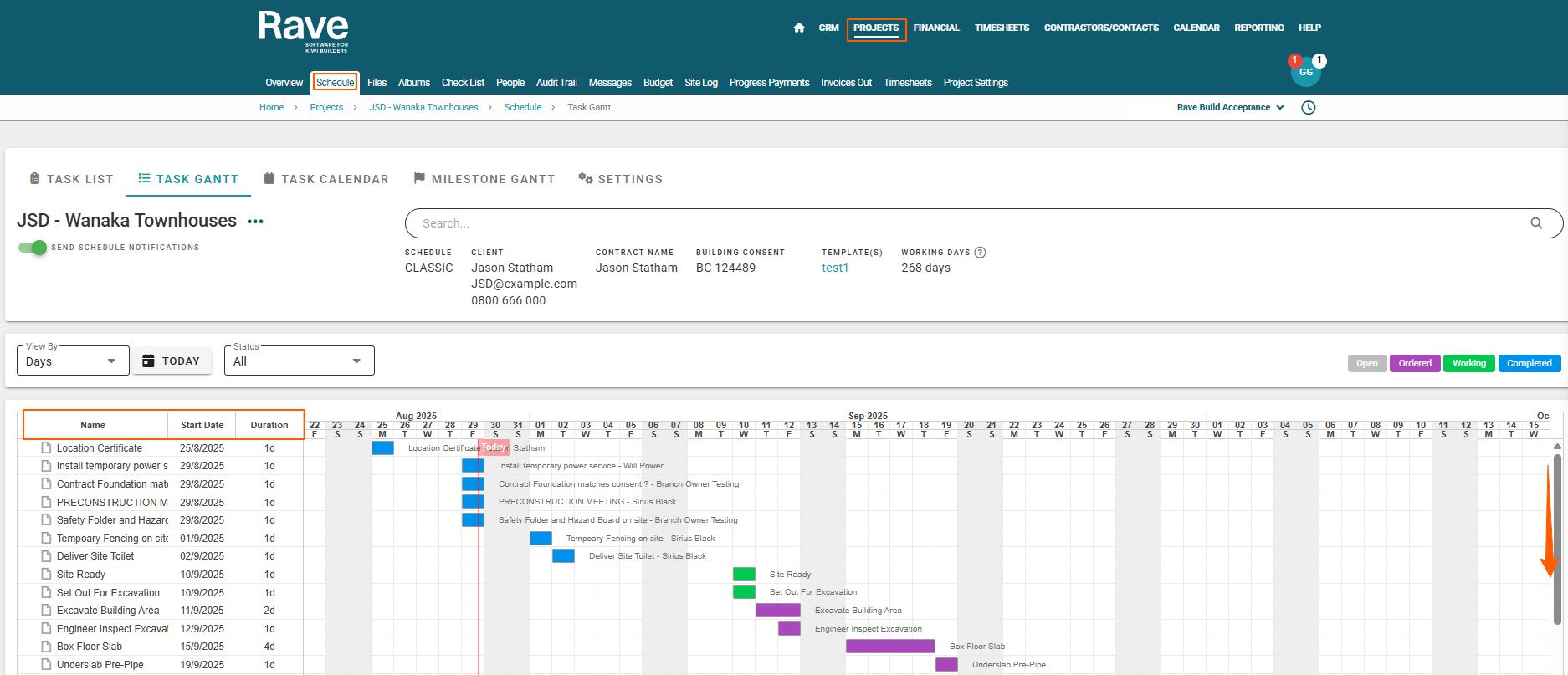Open the Help menu
Screen dimensions: 1568x675
(1309, 28)
